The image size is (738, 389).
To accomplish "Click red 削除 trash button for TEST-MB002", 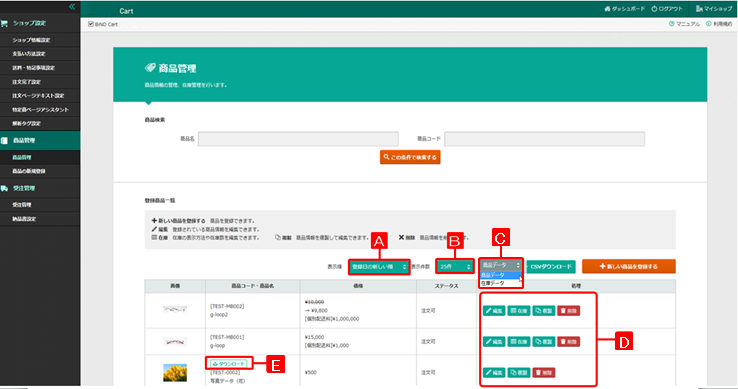I will [x=569, y=311].
